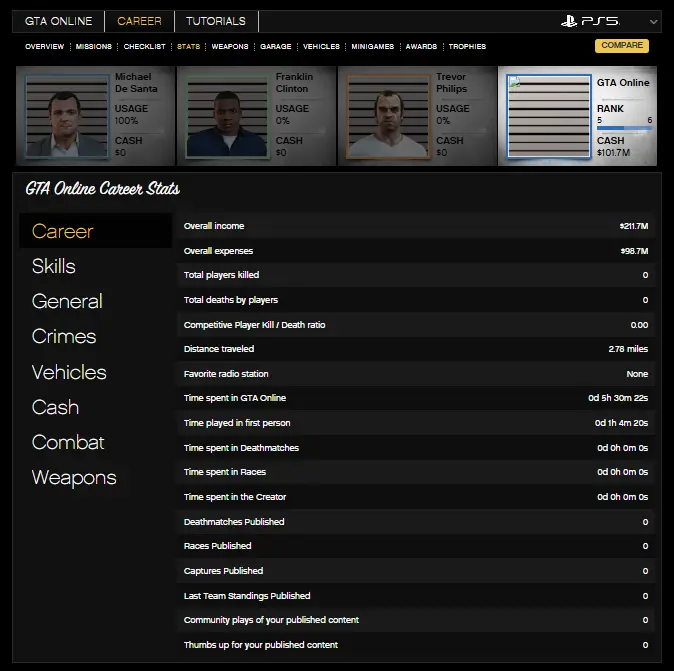Open the AWARDS section
Viewport: 674px width, 671px height.
tap(421, 46)
